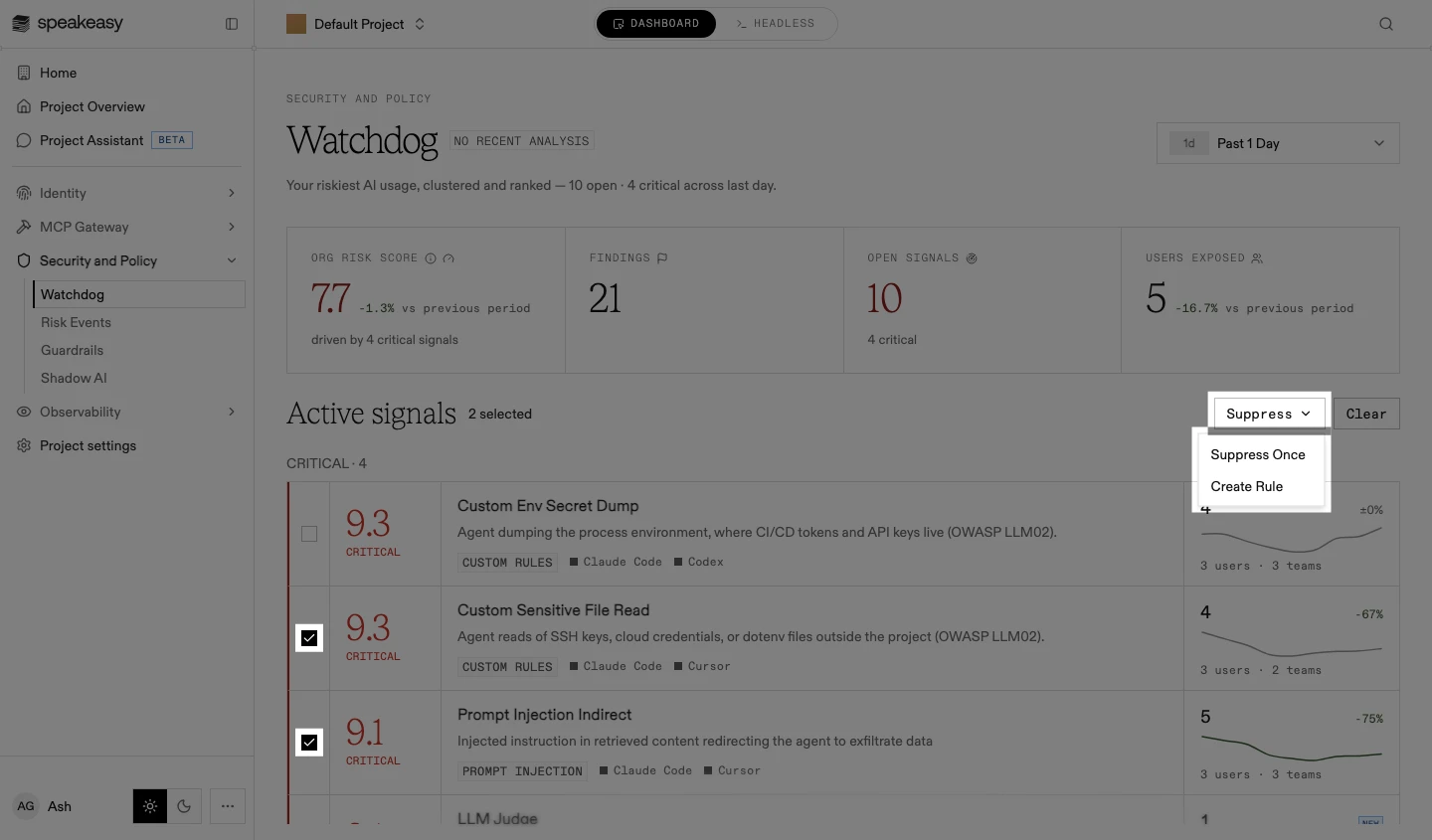The width and height of the screenshot is (1432, 840).
Task: Click the Org Risk Score info icon
Action: [431, 258]
